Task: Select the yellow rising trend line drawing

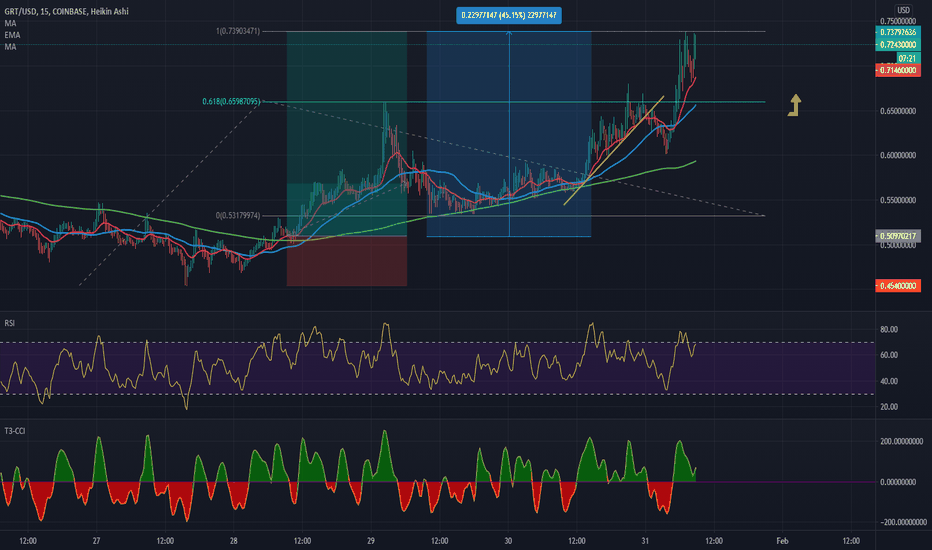Action: click(613, 150)
